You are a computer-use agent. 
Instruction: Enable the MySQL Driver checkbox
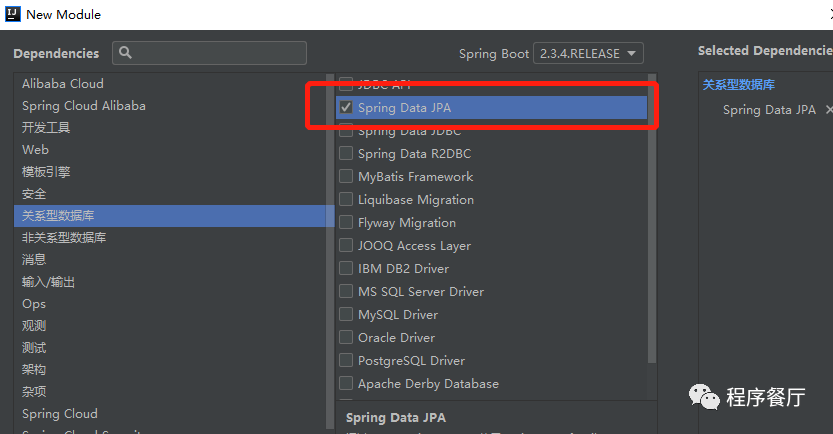click(x=346, y=314)
